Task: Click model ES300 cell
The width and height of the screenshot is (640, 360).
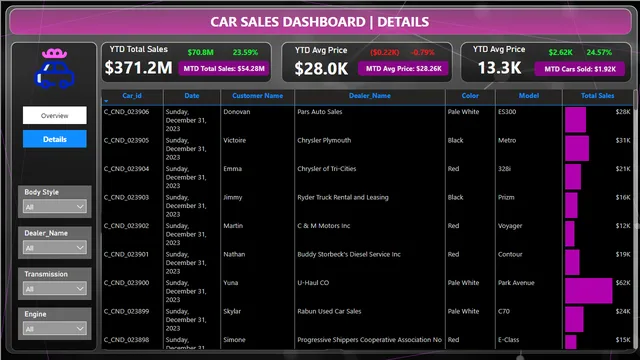Action: click(507, 112)
